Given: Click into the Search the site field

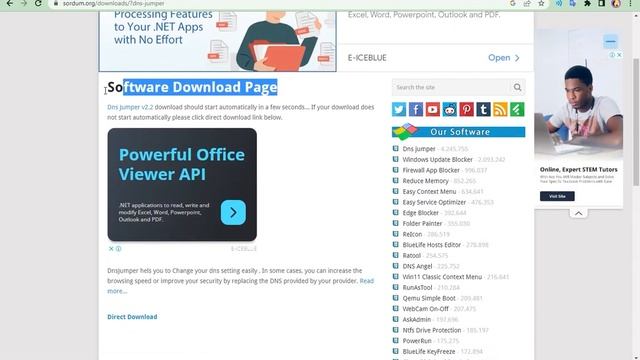Looking at the screenshot, I should tap(451, 87).
